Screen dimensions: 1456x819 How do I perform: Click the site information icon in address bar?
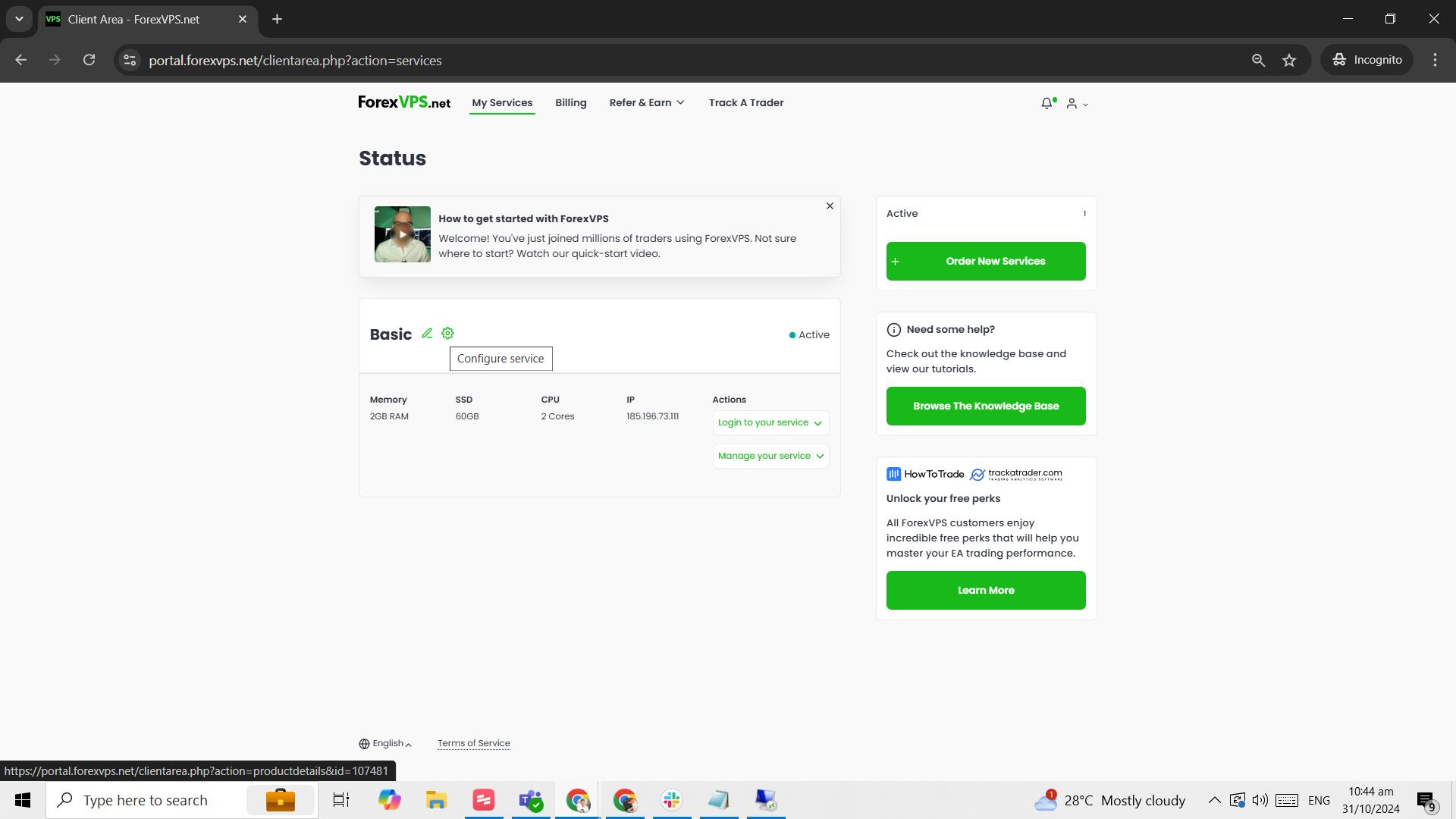pyautogui.click(x=130, y=60)
